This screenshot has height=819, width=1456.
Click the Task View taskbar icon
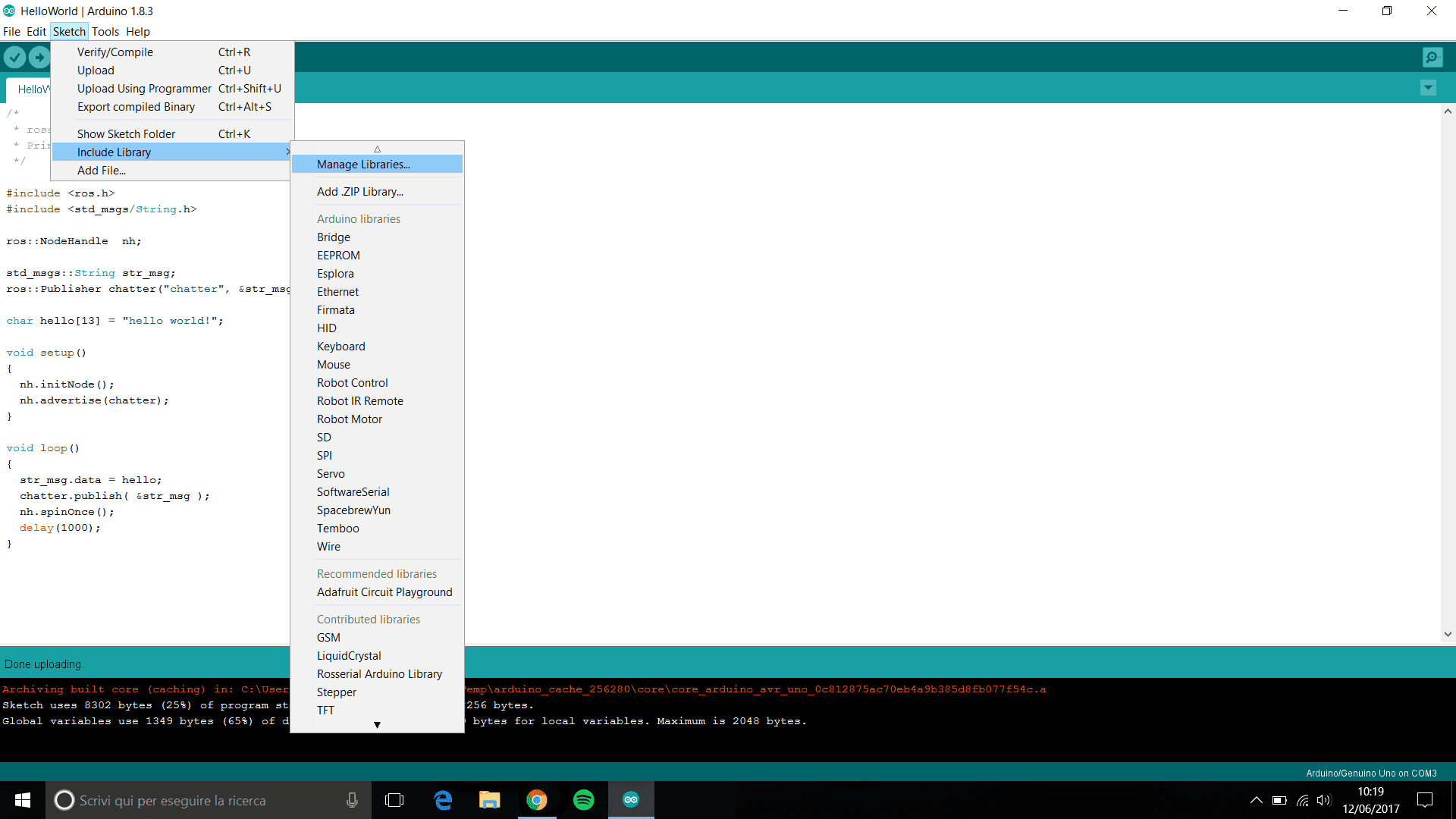tap(394, 800)
